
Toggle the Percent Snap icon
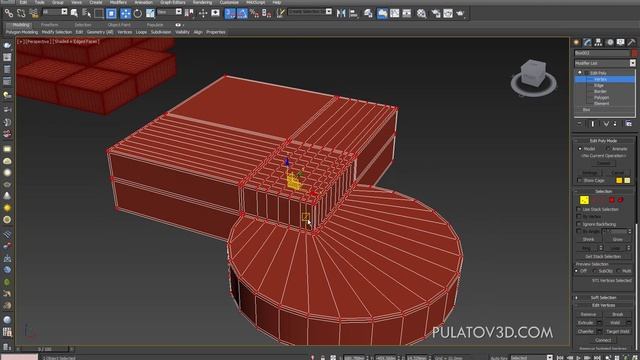(x=254, y=13)
